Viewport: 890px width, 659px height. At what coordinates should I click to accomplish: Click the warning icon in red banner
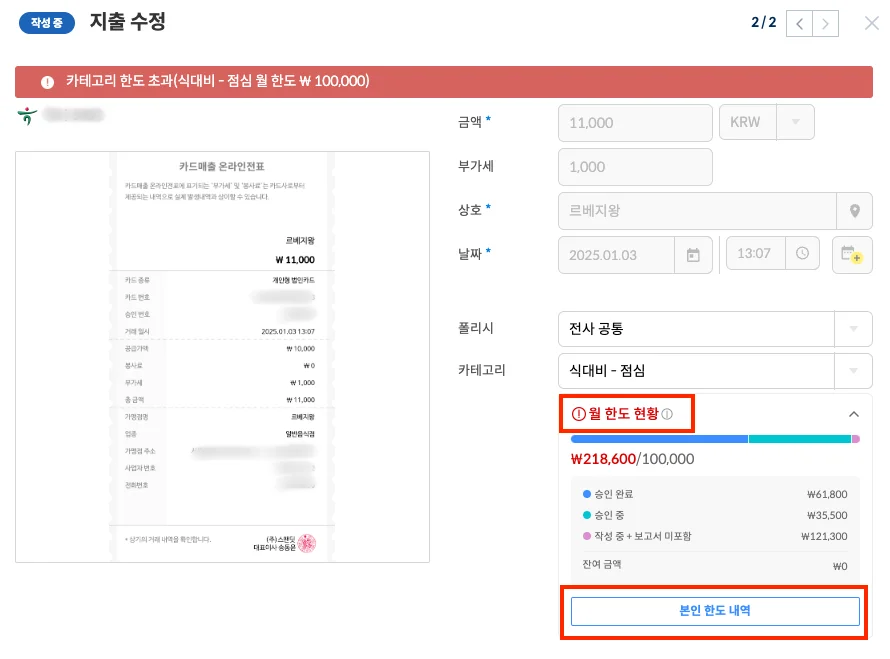coord(47,82)
